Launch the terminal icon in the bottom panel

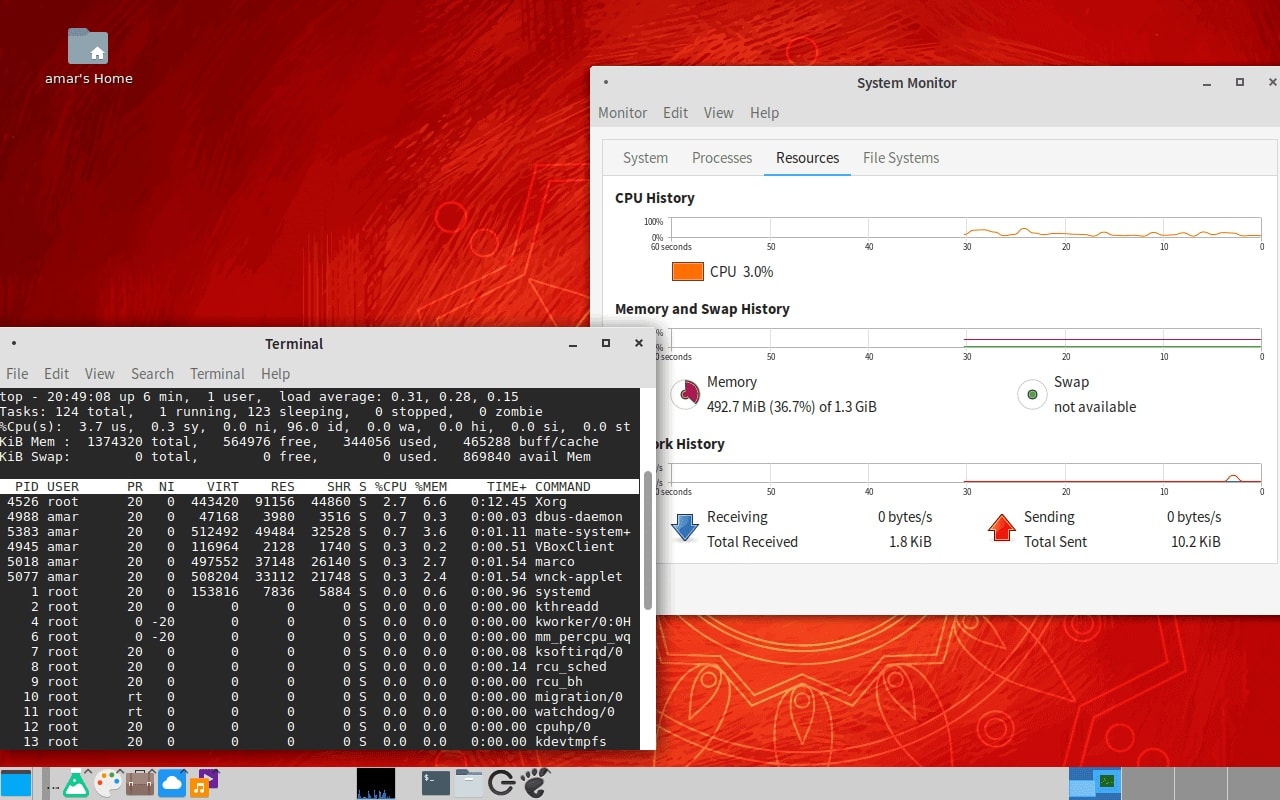(x=436, y=783)
